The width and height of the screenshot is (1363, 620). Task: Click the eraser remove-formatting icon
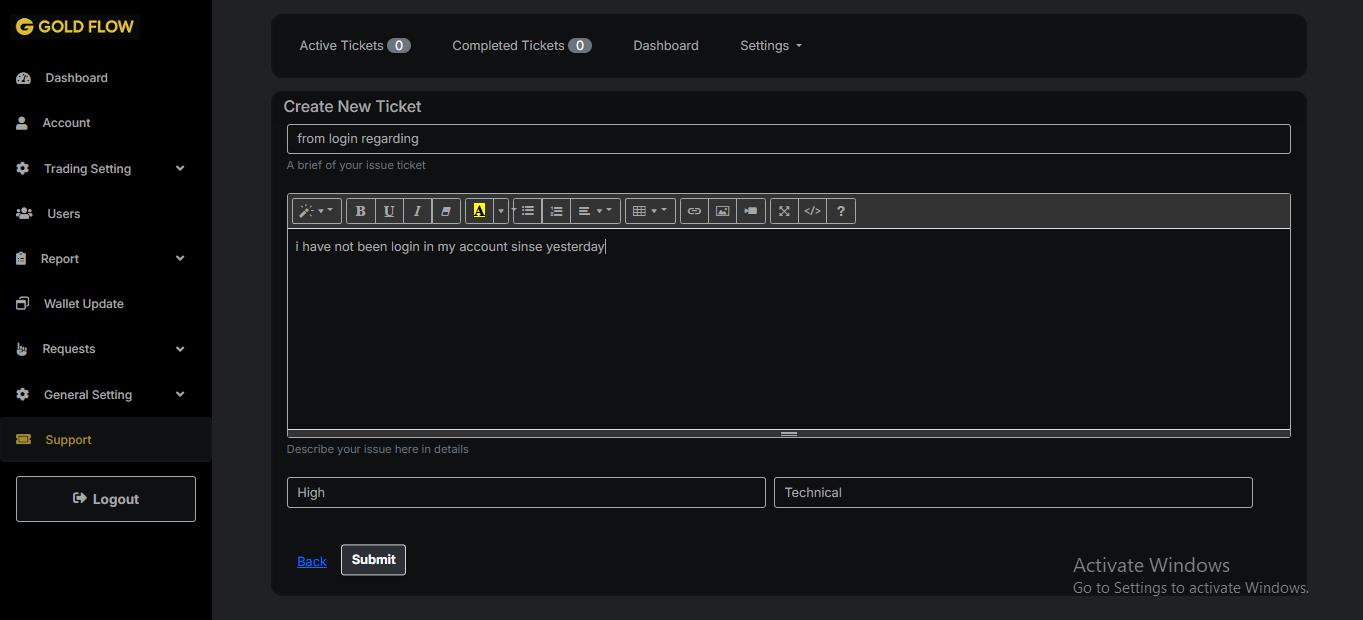point(446,211)
